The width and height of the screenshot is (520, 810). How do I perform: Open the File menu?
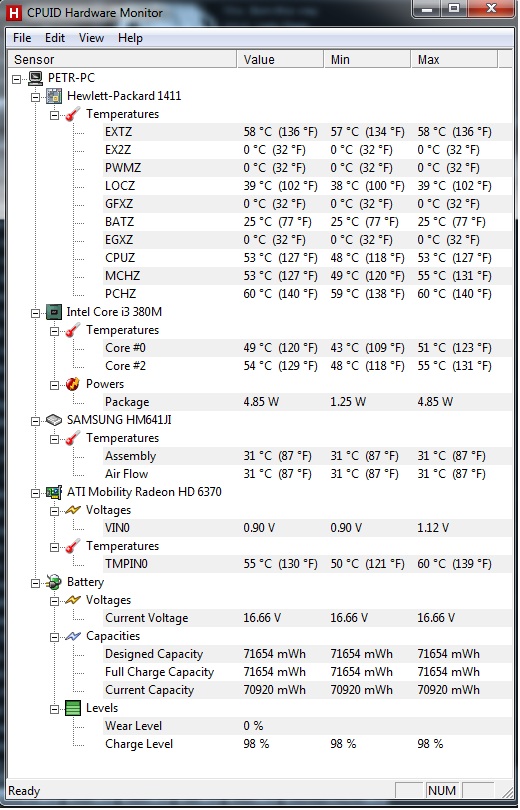[22, 38]
